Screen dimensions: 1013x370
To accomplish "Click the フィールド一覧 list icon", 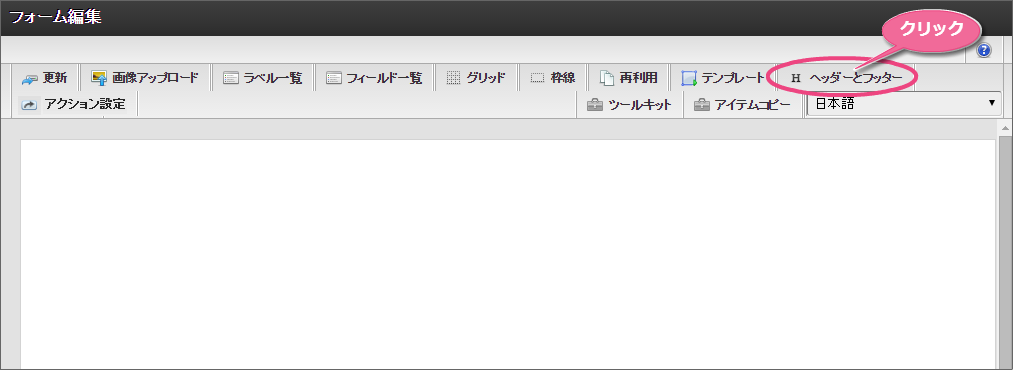I will [x=333, y=78].
